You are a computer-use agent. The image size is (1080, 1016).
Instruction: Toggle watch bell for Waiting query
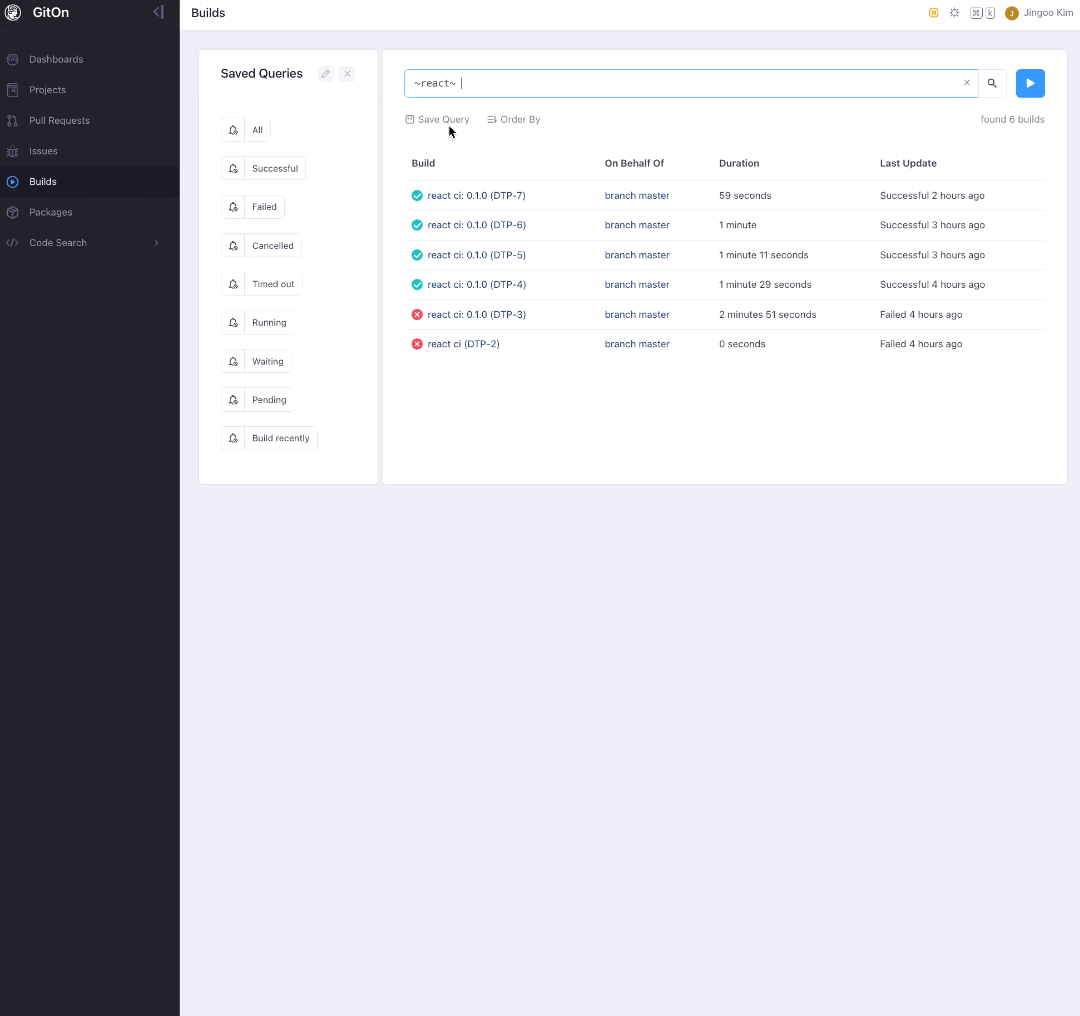click(233, 362)
